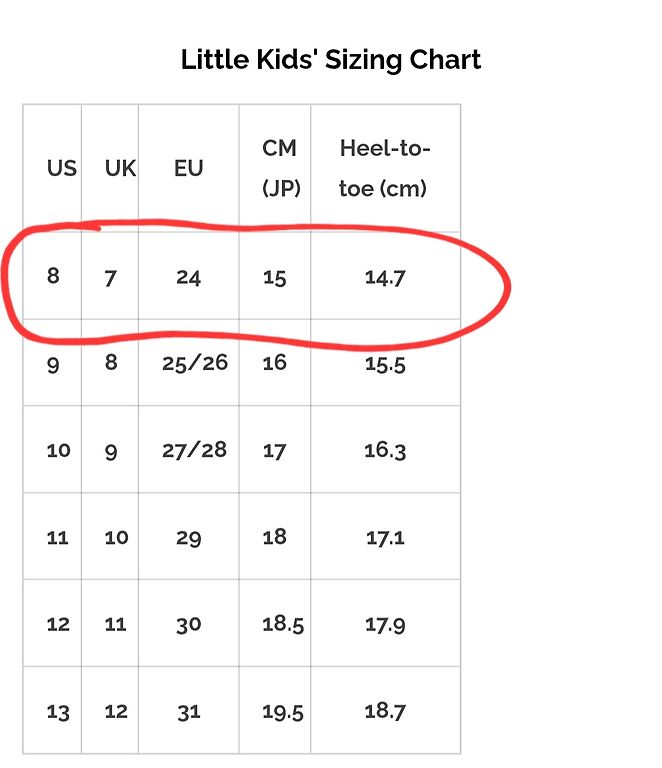Click the 14.7 heel-to-toe cell
Viewport: 662px width, 768px height.
[384, 277]
